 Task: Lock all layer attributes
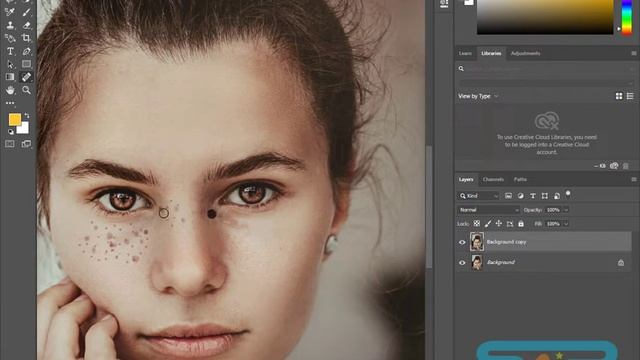pyautogui.click(x=521, y=224)
